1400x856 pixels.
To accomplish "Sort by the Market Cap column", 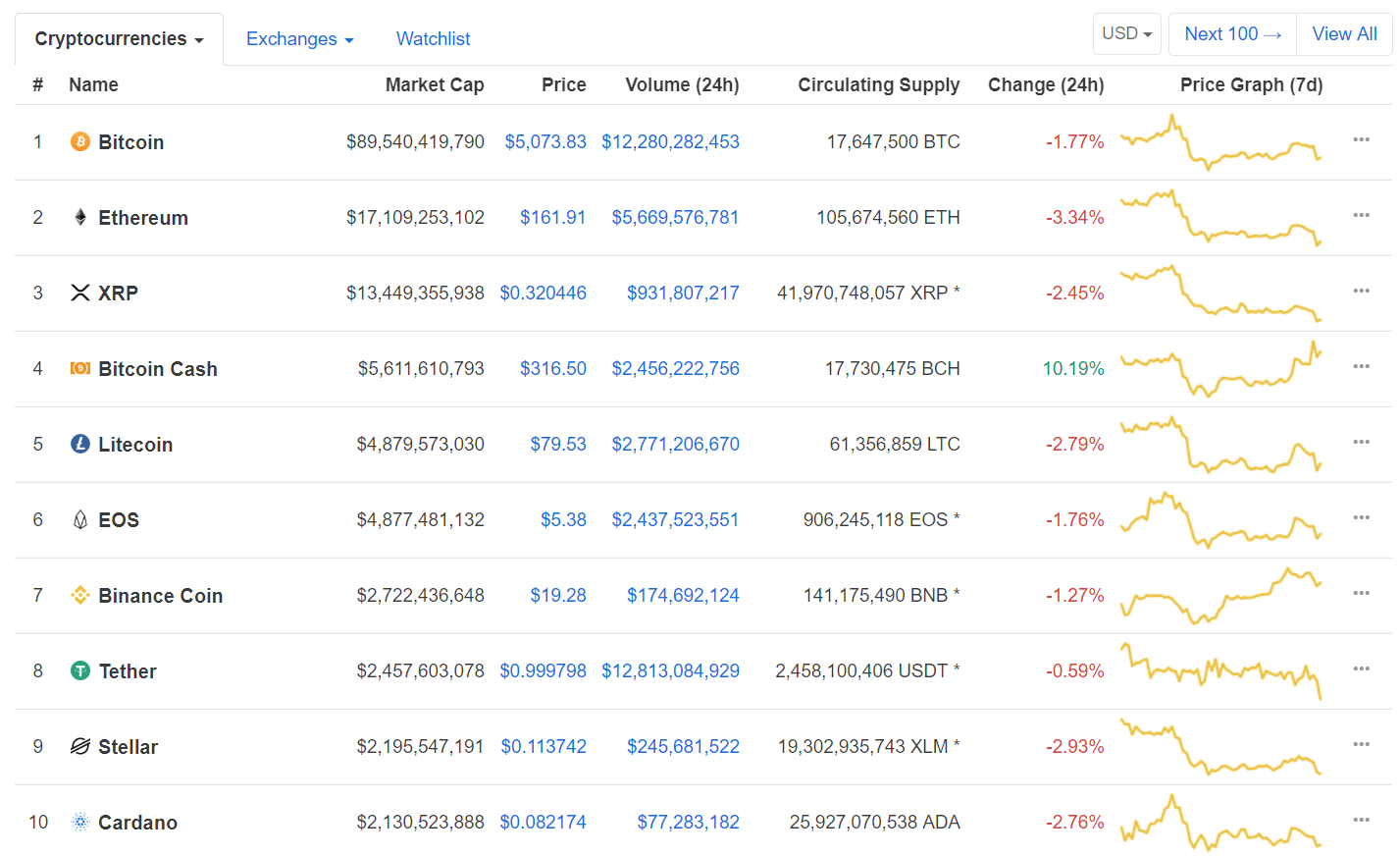I will click(x=435, y=84).
